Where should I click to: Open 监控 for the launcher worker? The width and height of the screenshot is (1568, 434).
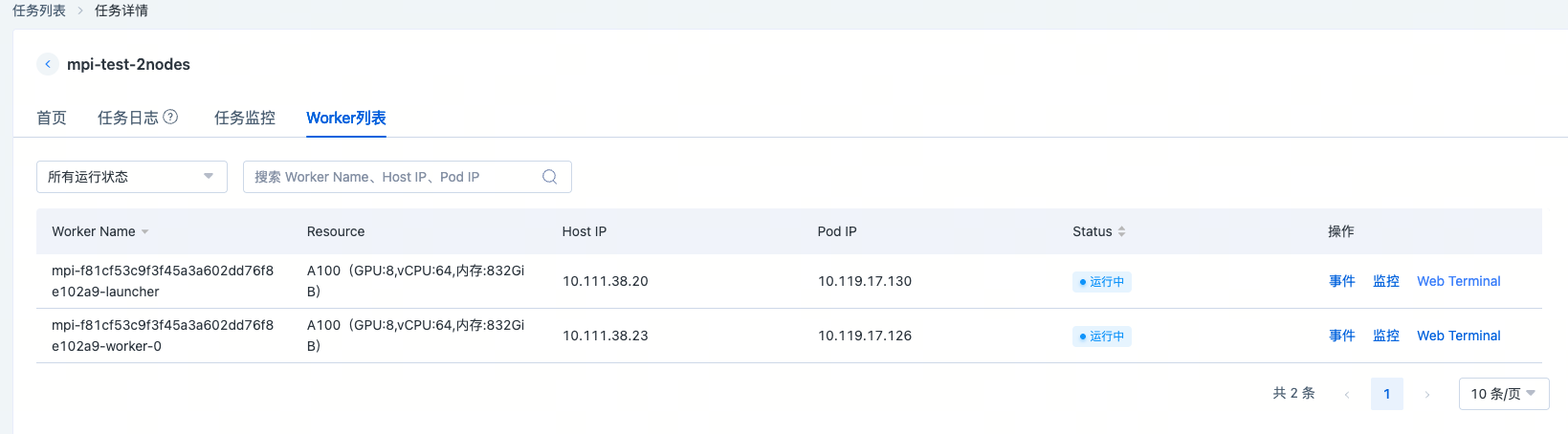coord(1385,281)
